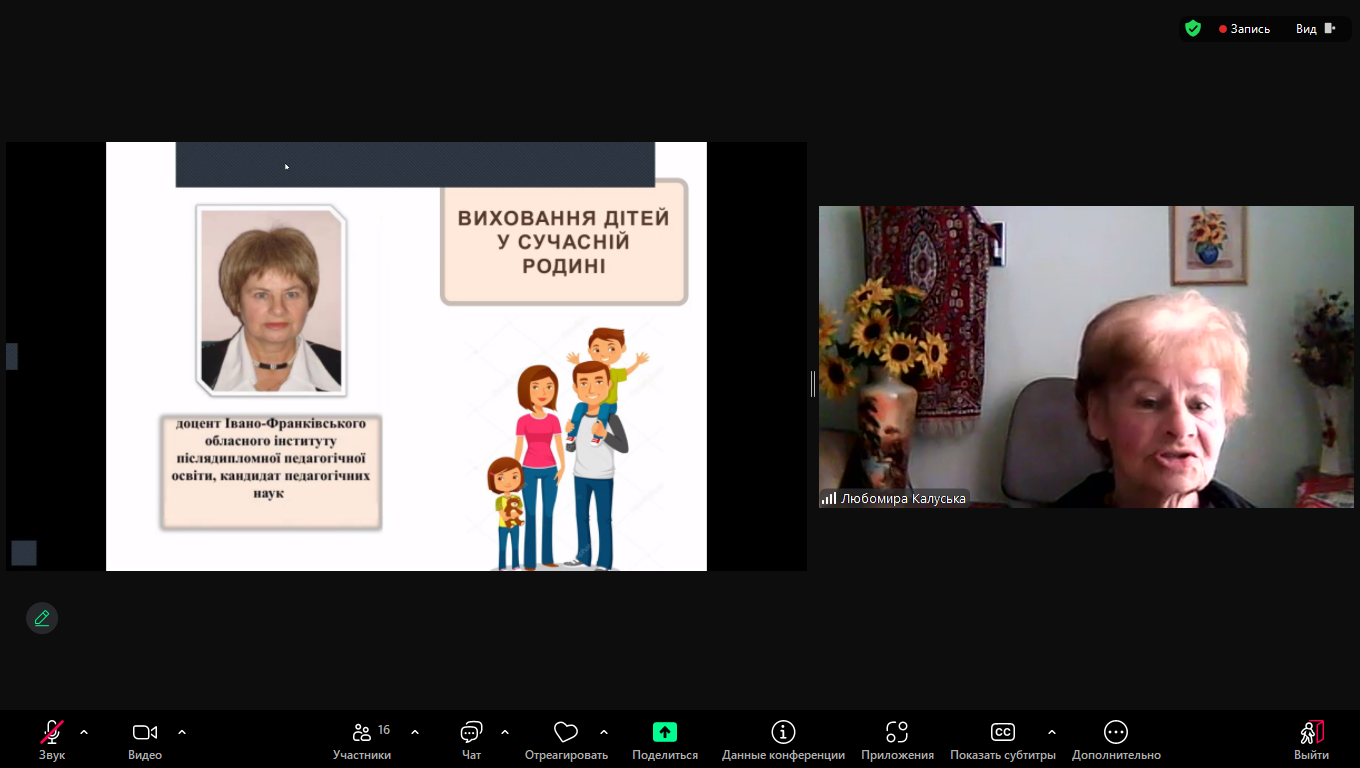This screenshot has width=1360, height=768.
Task: Leave the meeting using Выйти
Action: pyautogui.click(x=1311, y=732)
